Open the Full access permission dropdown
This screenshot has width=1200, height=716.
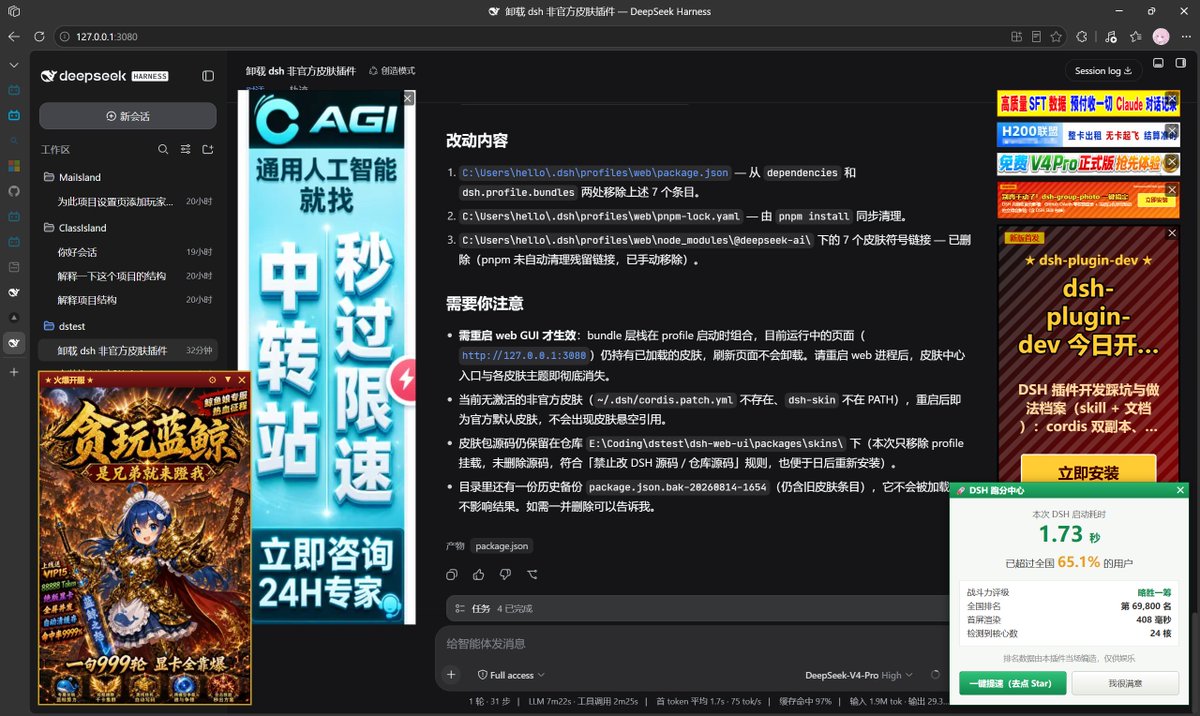click(x=512, y=675)
